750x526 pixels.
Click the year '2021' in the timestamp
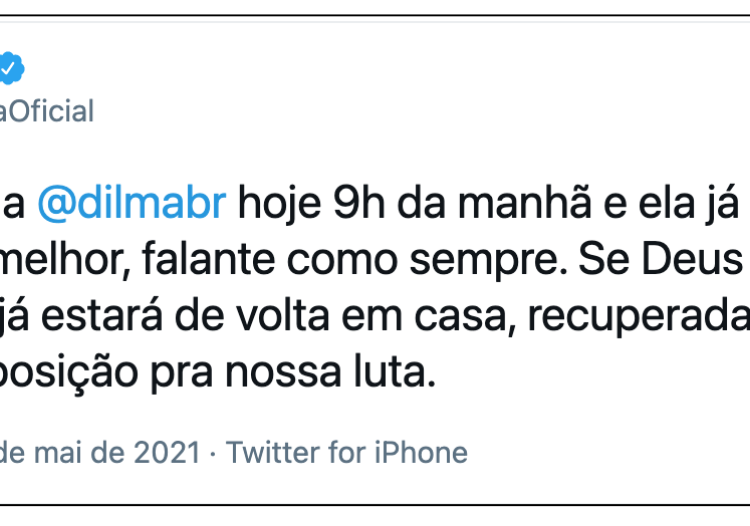pyautogui.click(x=167, y=452)
